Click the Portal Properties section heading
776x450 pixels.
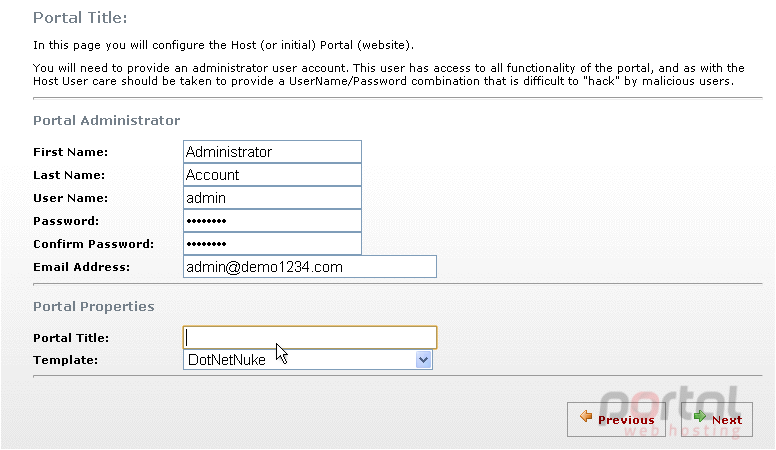point(94,306)
